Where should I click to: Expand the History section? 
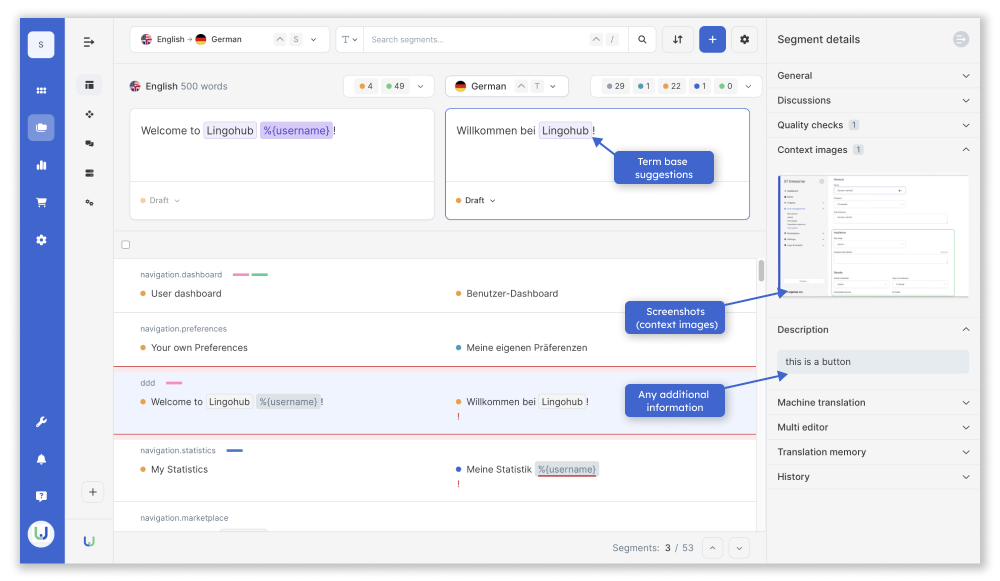click(873, 477)
